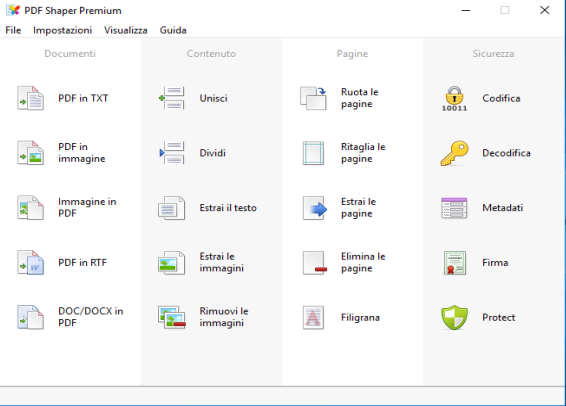Click the PDF in RTF icon

[31, 263]
